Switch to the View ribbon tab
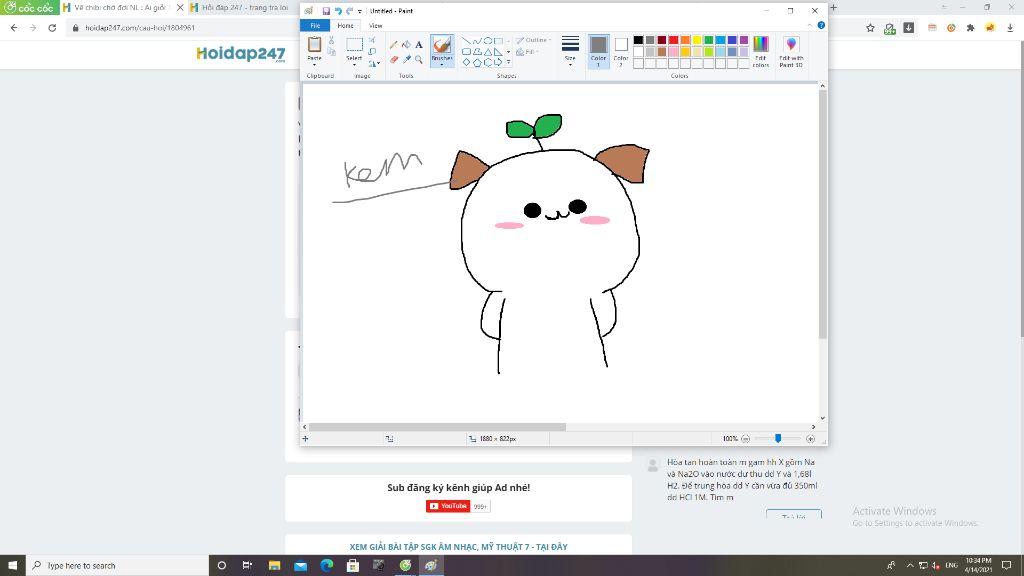The height and width of the screenshot is (576, 1024). 376,25
